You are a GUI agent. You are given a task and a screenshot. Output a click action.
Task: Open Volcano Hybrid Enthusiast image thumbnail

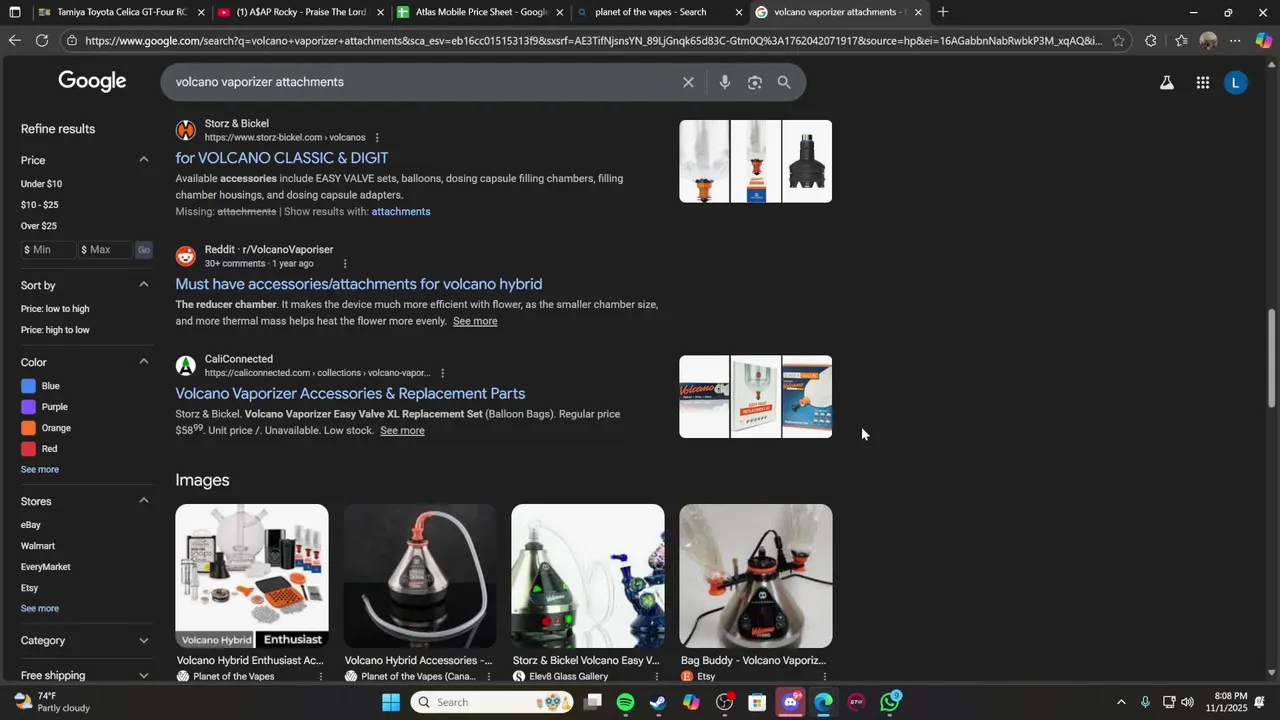coord(252,576)
